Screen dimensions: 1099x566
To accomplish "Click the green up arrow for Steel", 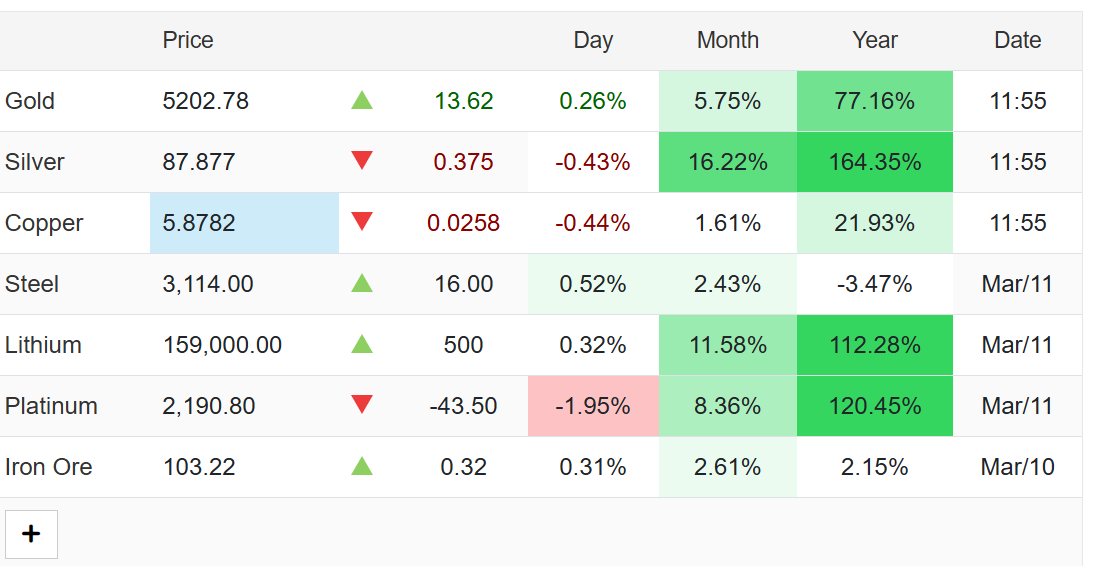I will coord(362,283).
